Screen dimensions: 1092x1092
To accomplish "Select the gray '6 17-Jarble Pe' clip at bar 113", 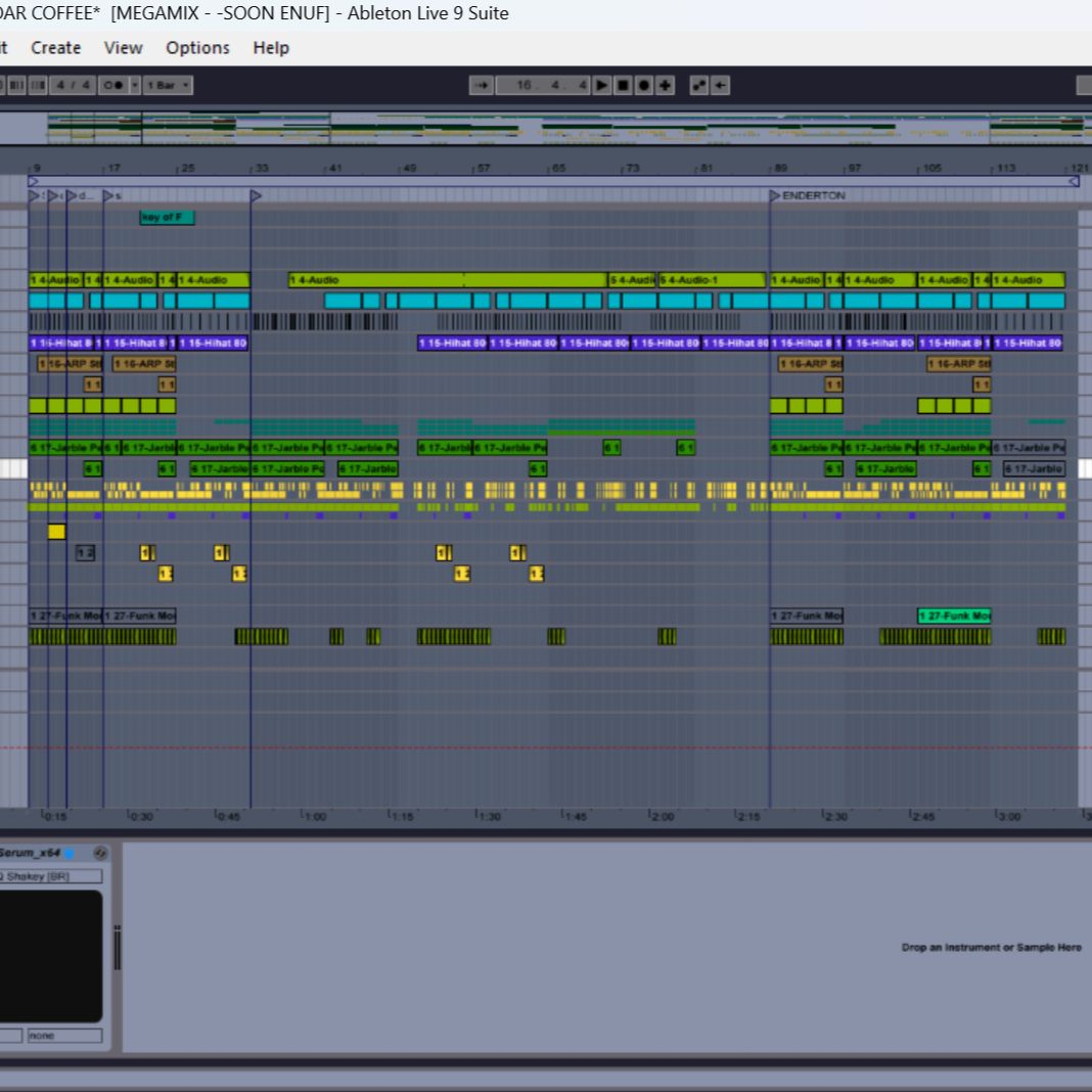I will (x=1029, y=448).
